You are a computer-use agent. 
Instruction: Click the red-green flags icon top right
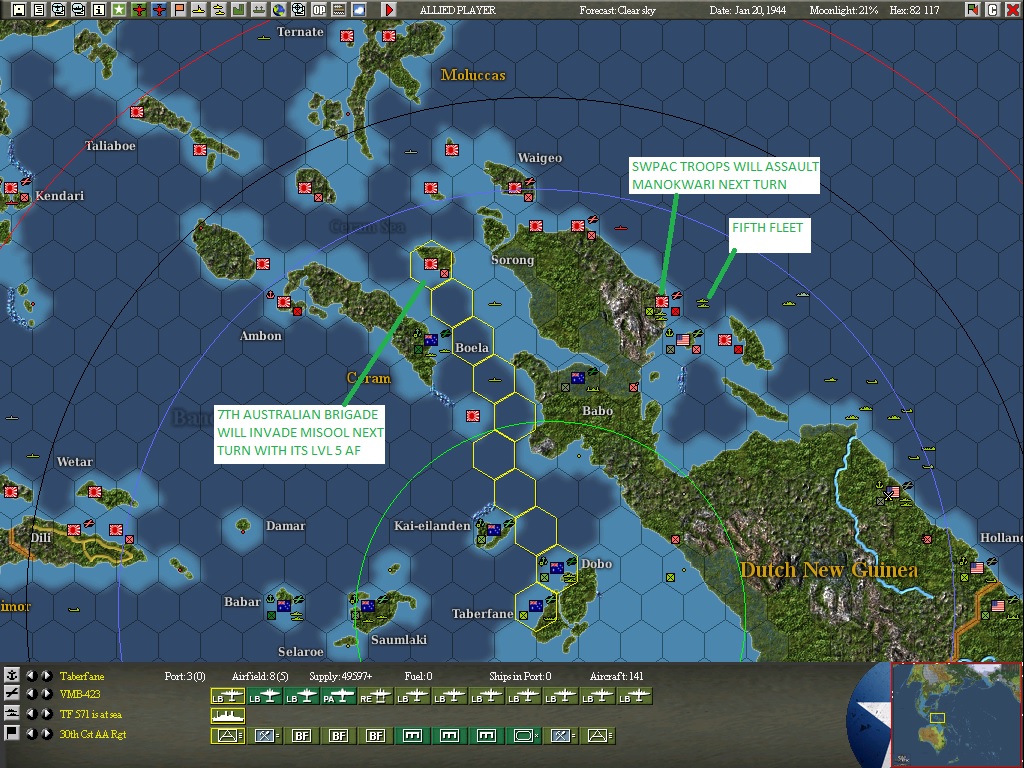[972, 9]
